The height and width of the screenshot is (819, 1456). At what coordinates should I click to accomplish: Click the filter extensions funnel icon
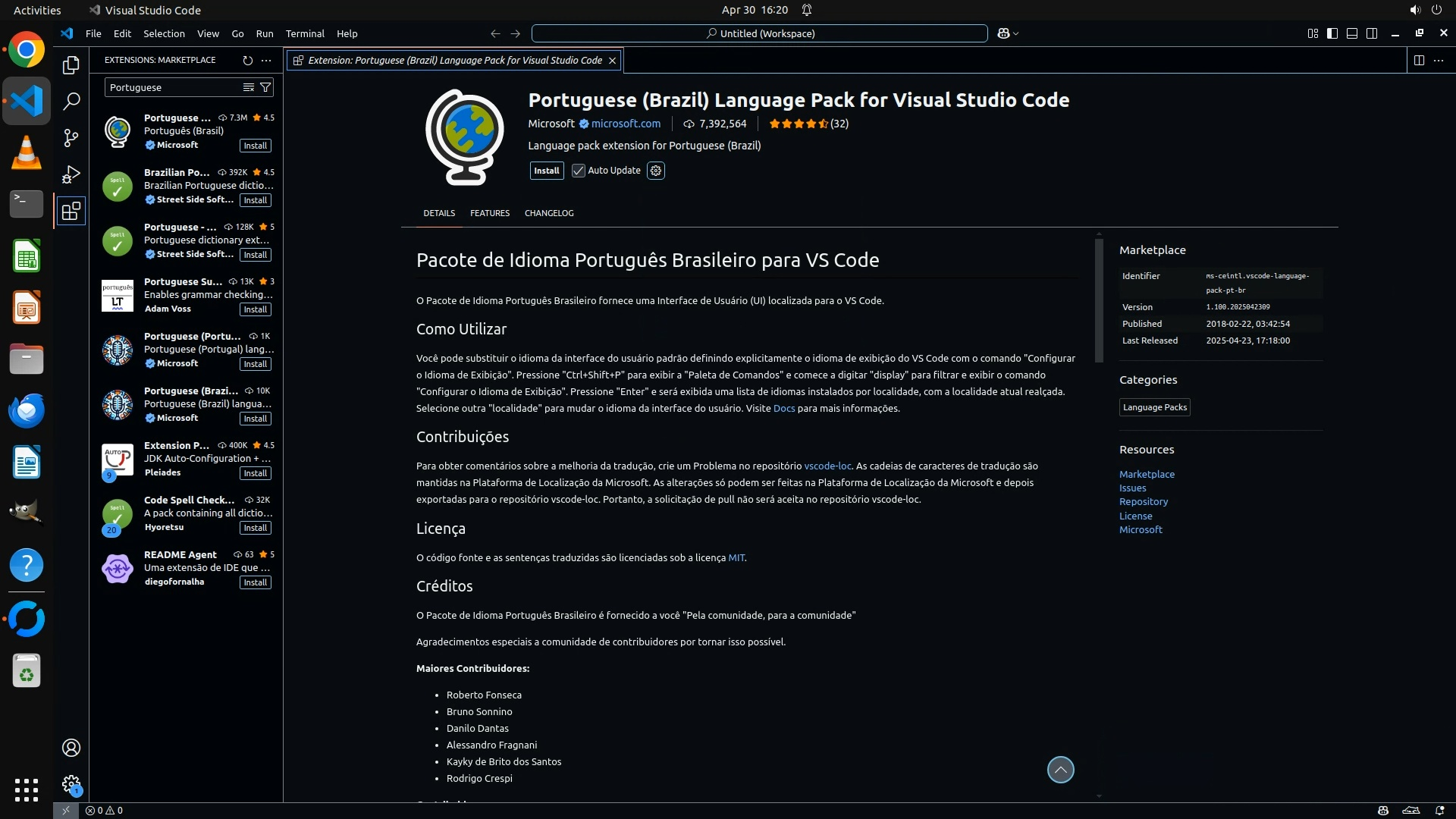265,87
